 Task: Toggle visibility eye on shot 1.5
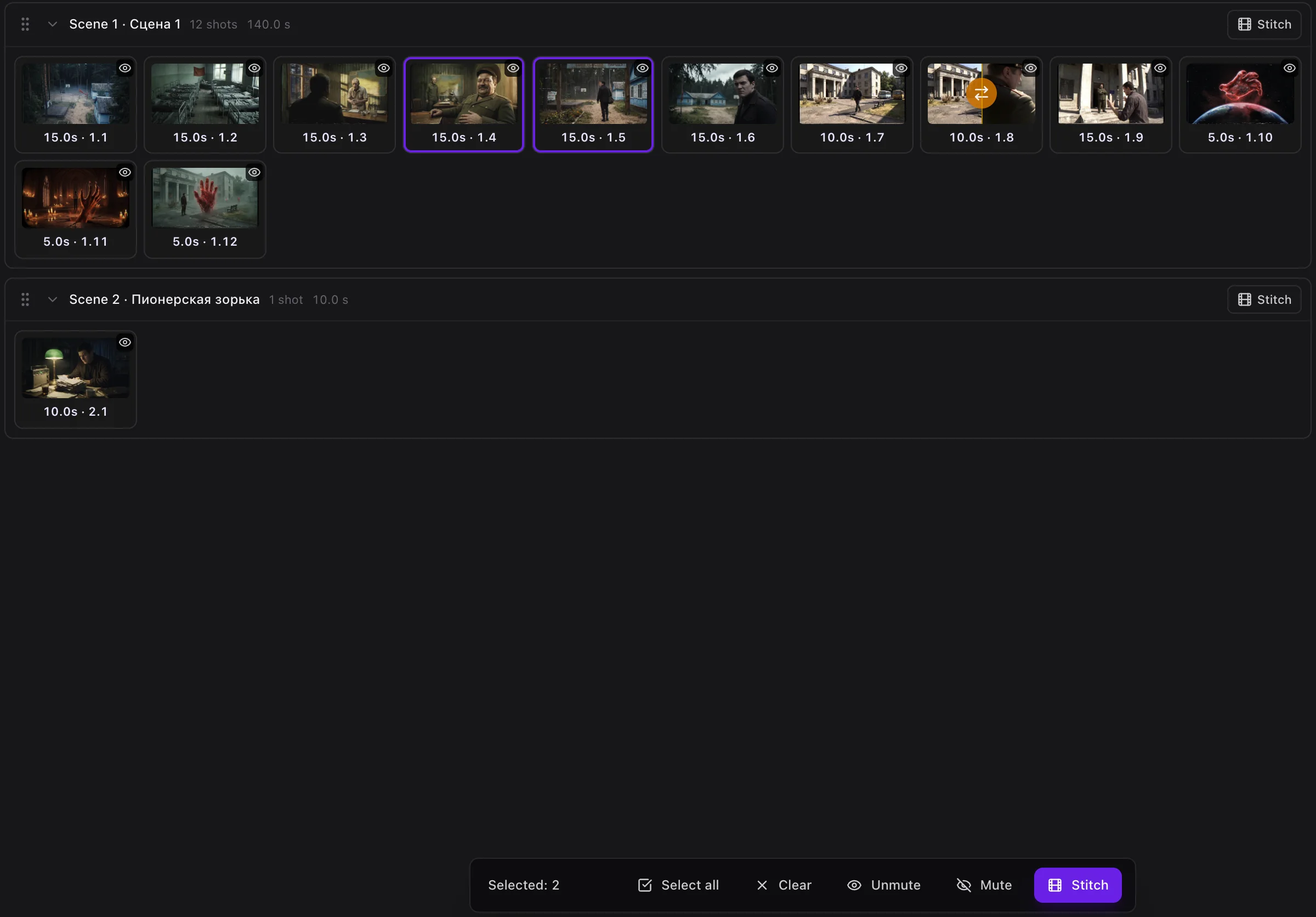tap(643, 68)
